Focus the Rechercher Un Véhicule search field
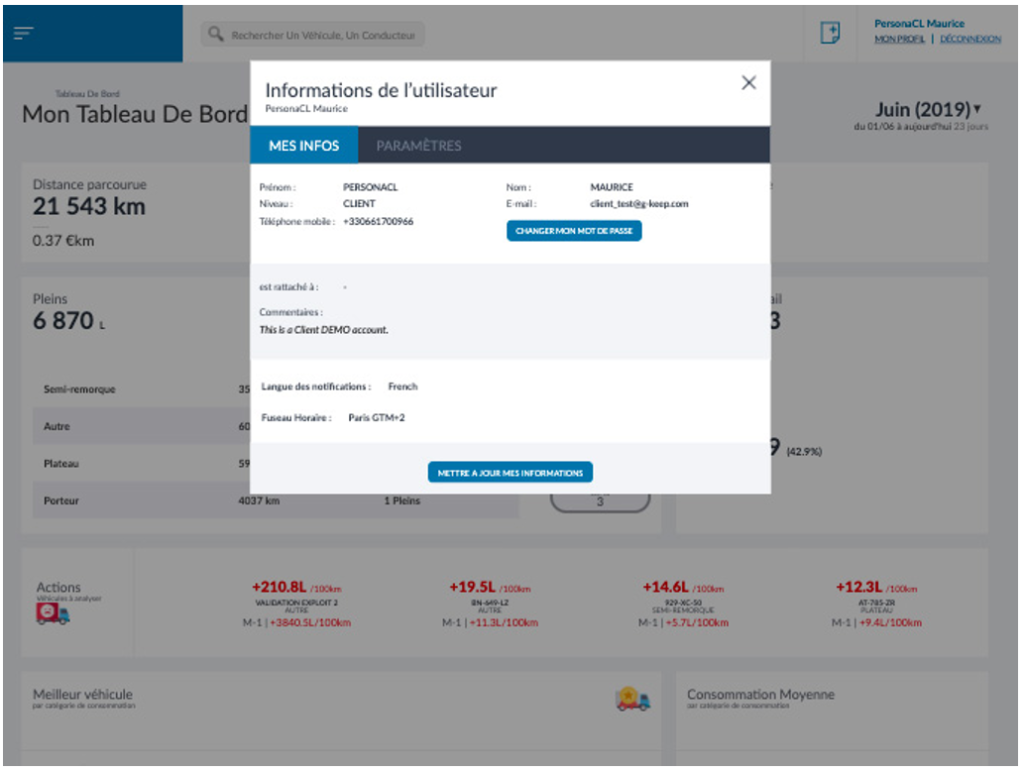Viewport: 1024px width, 772px height. pos(320,35)
